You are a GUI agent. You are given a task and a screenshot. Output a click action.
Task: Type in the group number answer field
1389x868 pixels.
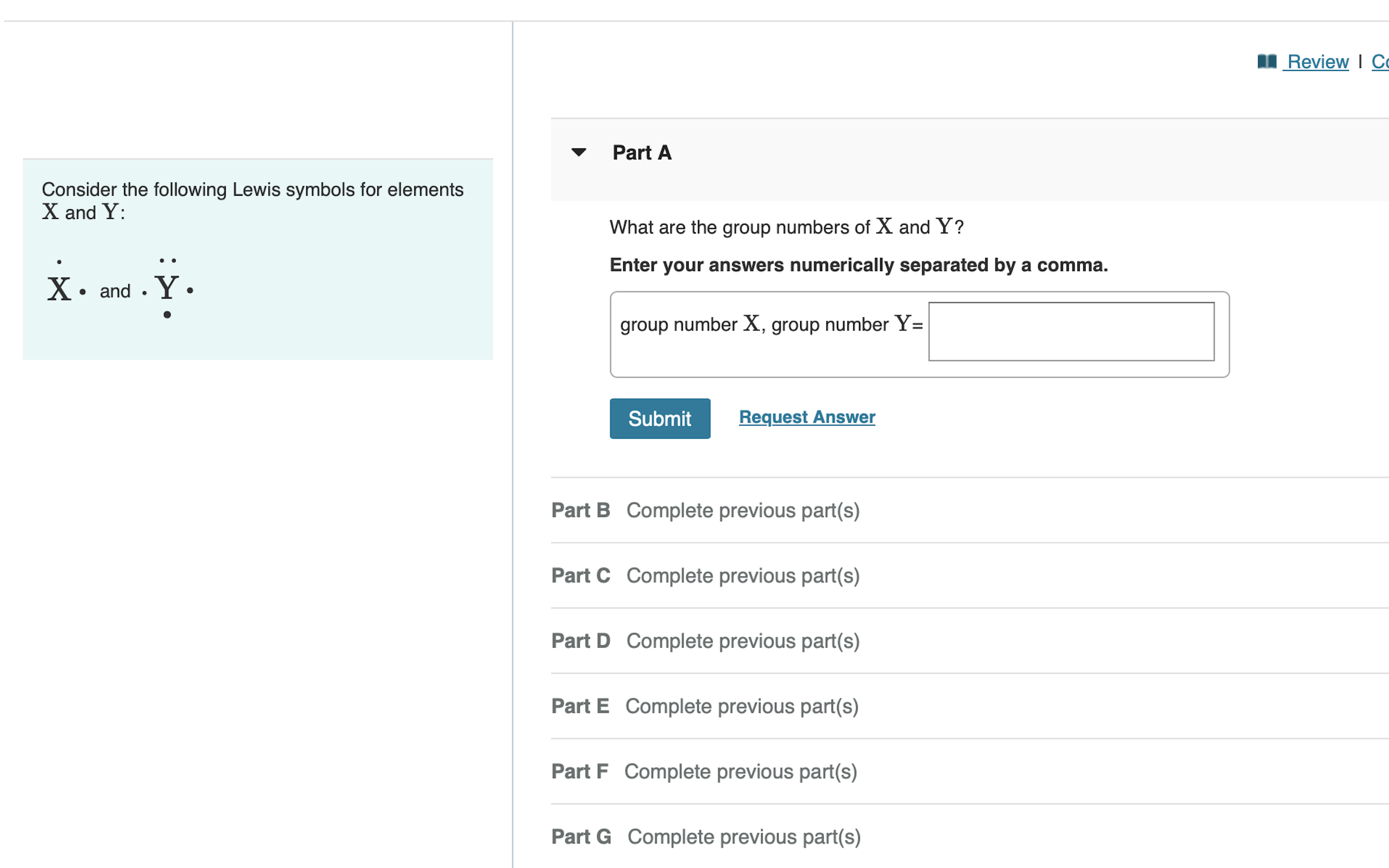(x=1071, y=331)
